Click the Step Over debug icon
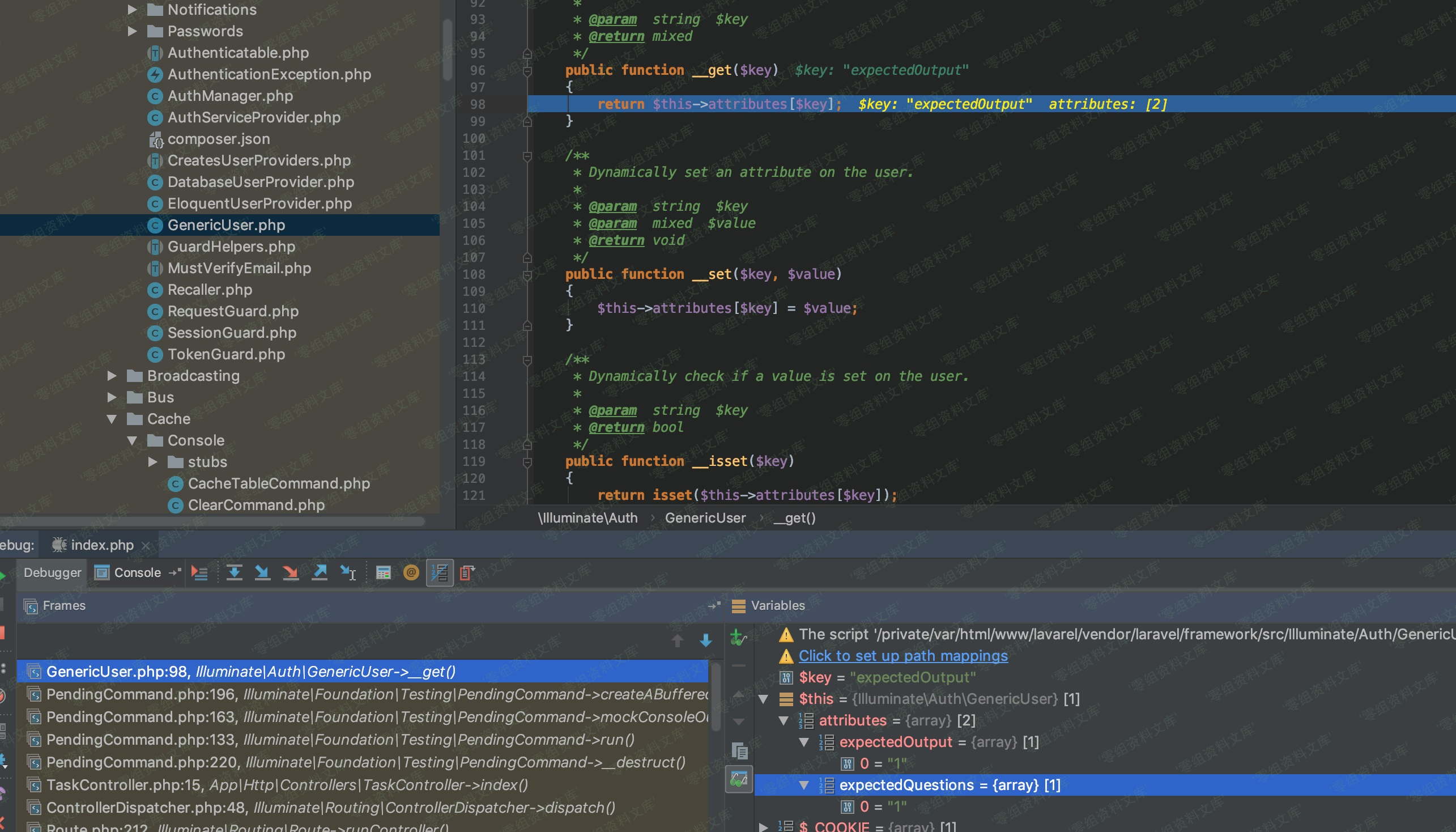The height and width of the screenshot is (832, 1456). tap(234, 572)
